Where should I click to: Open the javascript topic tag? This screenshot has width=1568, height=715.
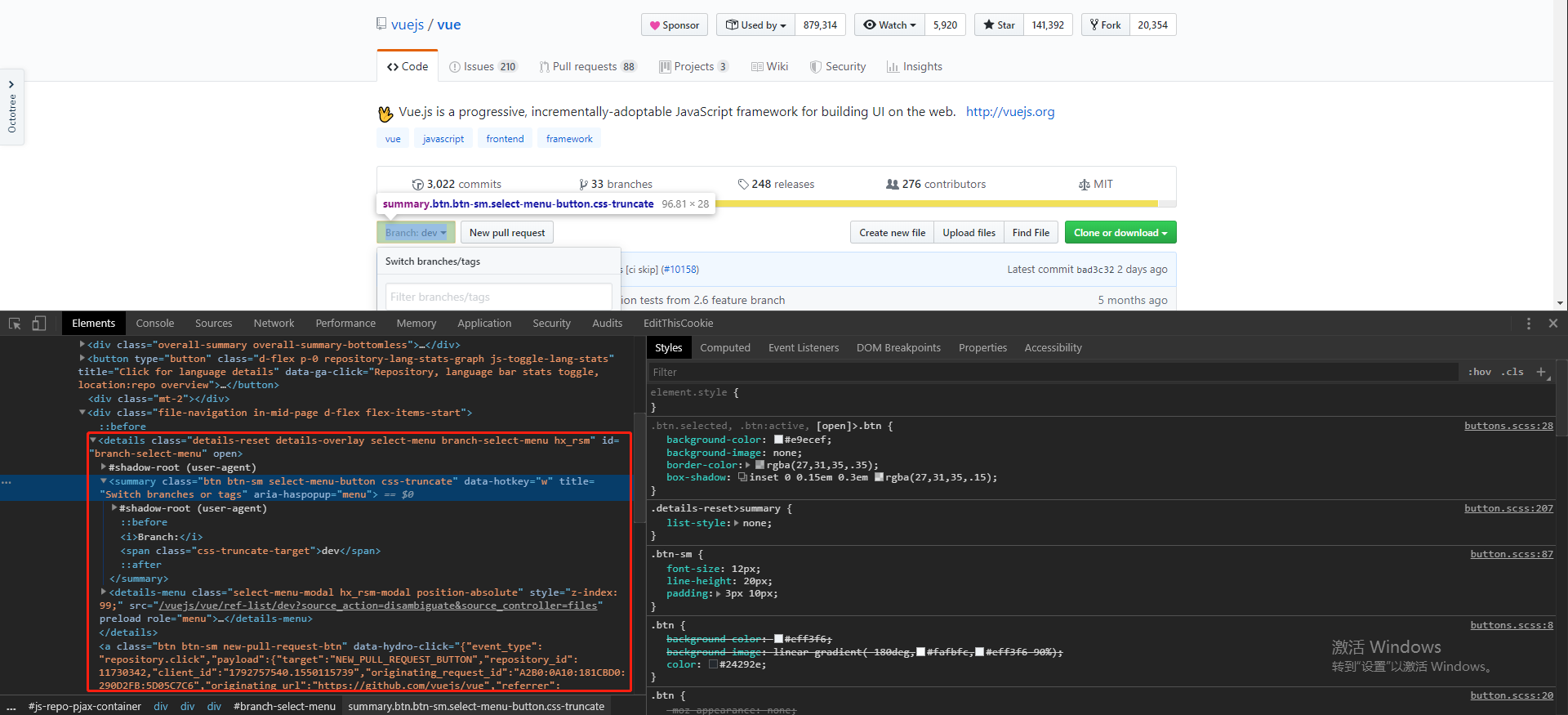tap(443, 139)
